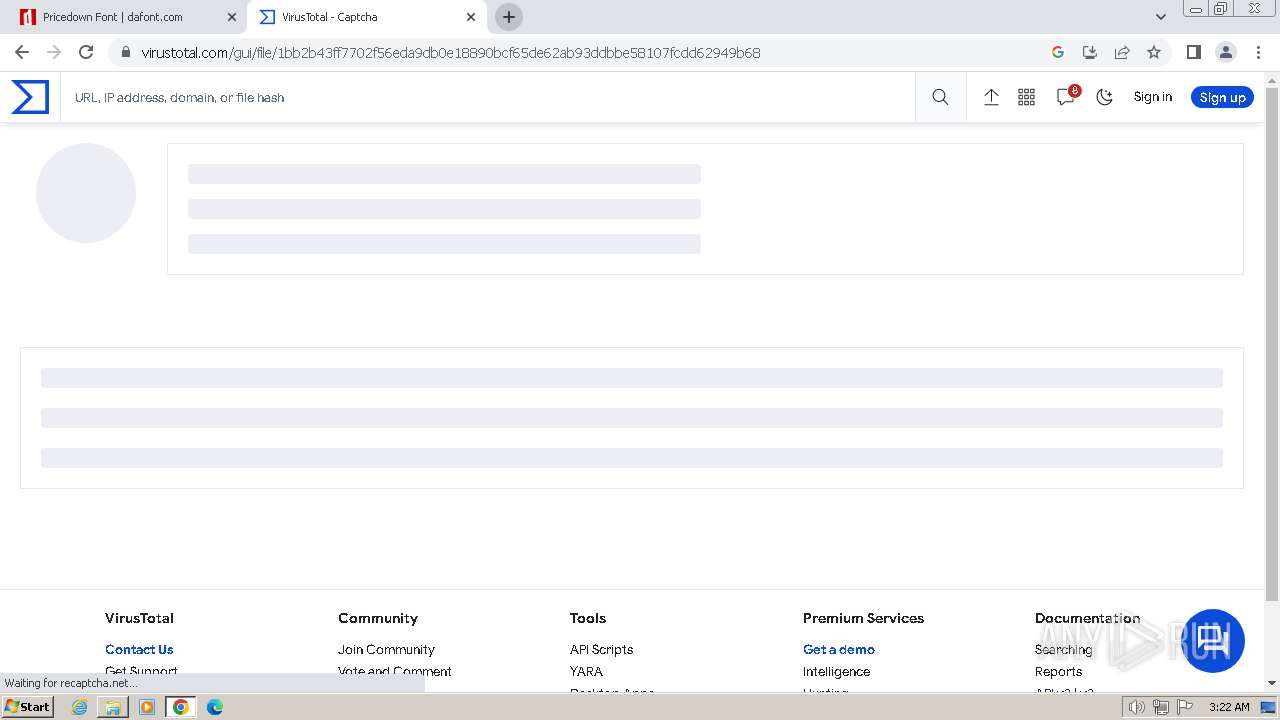Open File Explorer from taskbar
This screenshot has width=1280, height=720.
[113, 707]
